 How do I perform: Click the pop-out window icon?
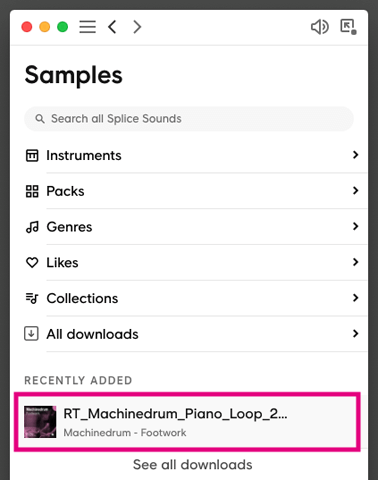click(x=348, y=27)
